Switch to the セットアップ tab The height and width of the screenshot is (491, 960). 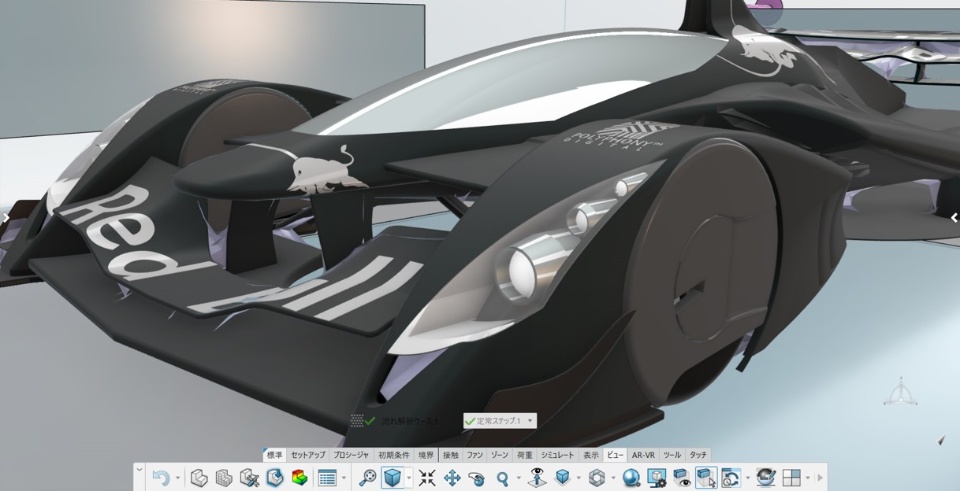(x=308, y=455)
